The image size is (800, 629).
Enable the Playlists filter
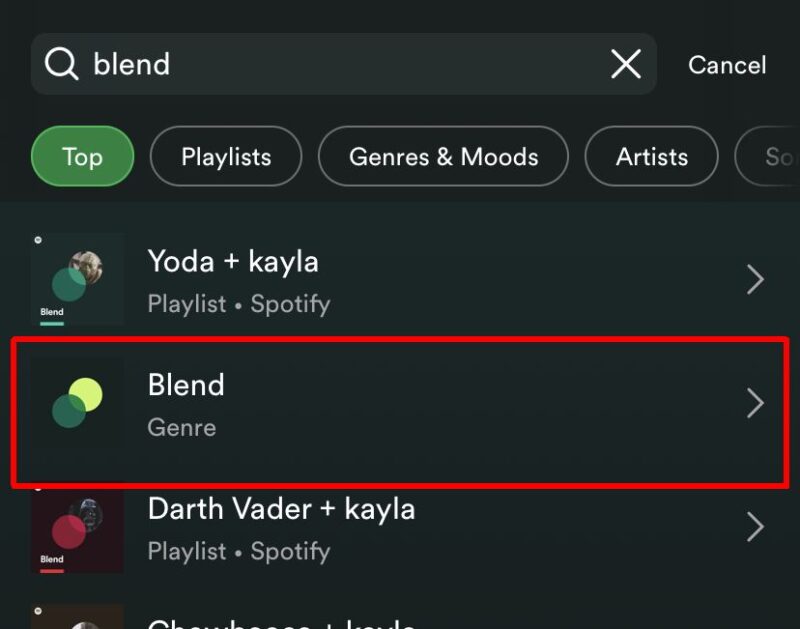[x=225, y=156]
